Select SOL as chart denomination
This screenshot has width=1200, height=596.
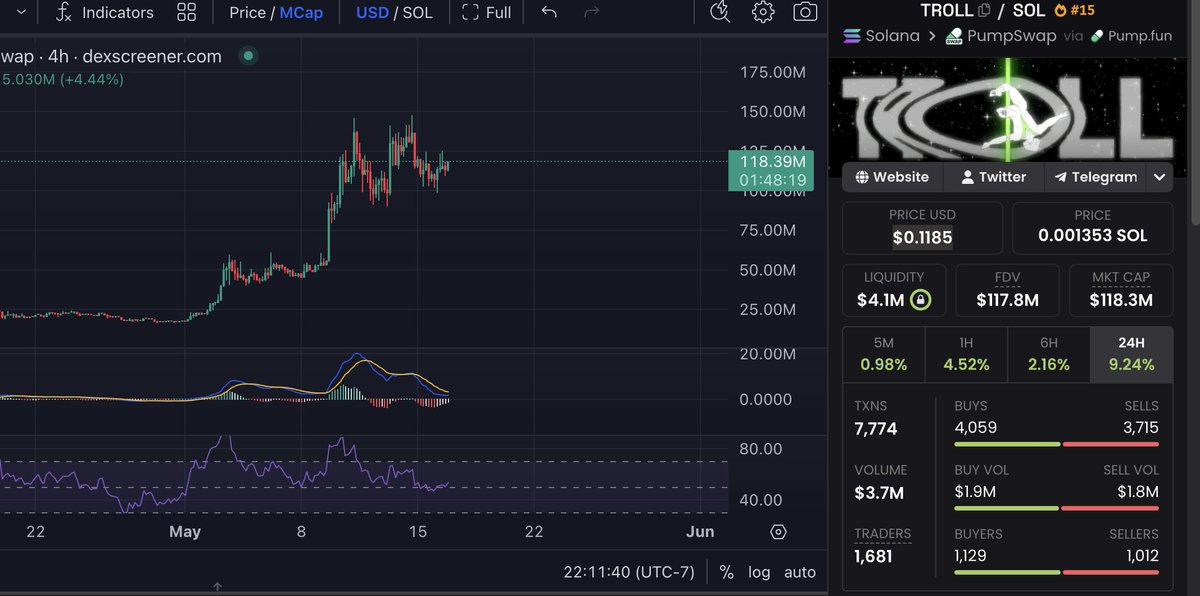click(418, 12)
